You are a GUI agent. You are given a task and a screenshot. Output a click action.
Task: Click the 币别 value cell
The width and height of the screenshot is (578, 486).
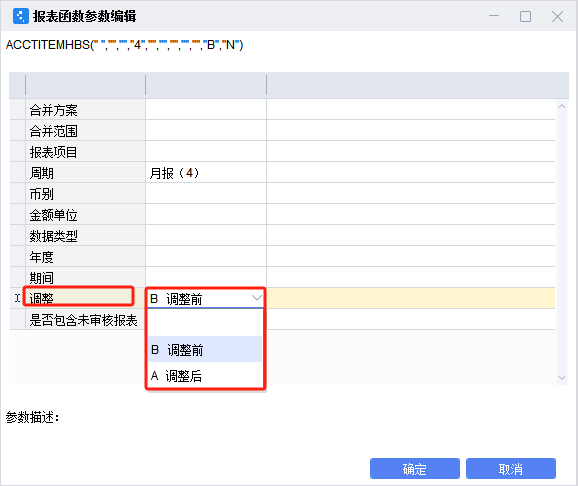(x=206, y=194)
